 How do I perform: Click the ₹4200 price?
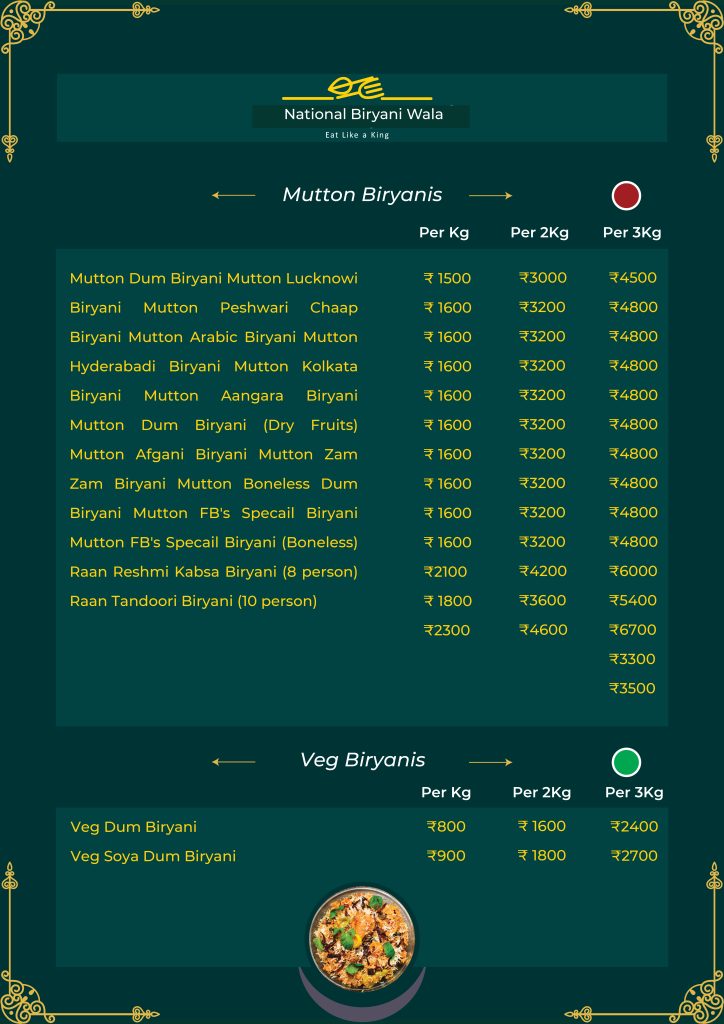point(543,571)
